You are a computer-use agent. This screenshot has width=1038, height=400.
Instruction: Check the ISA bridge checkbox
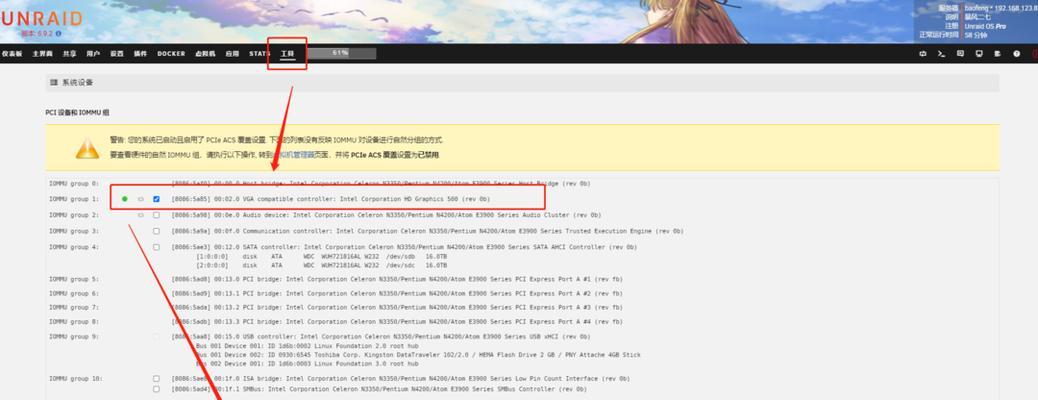[x=156, y=379]
